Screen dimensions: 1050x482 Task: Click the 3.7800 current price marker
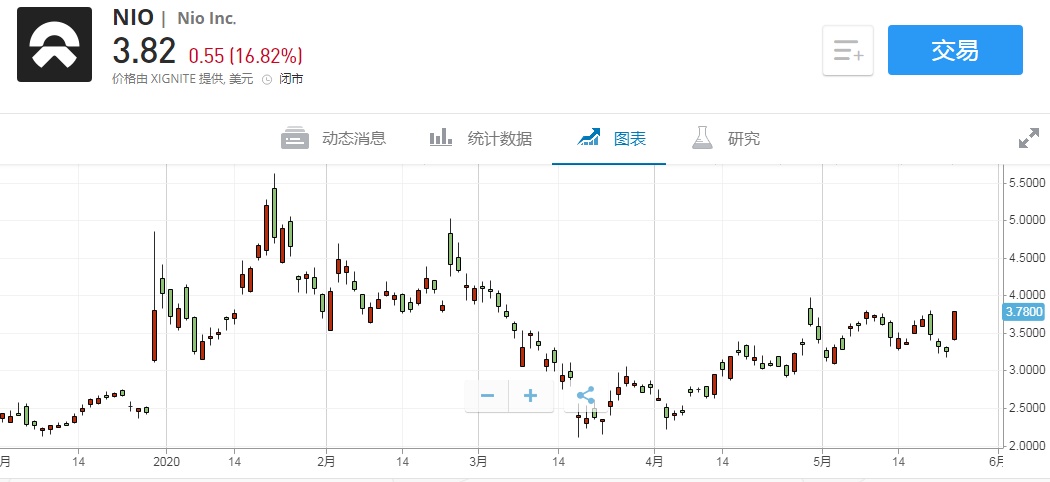click(1023, 312)
